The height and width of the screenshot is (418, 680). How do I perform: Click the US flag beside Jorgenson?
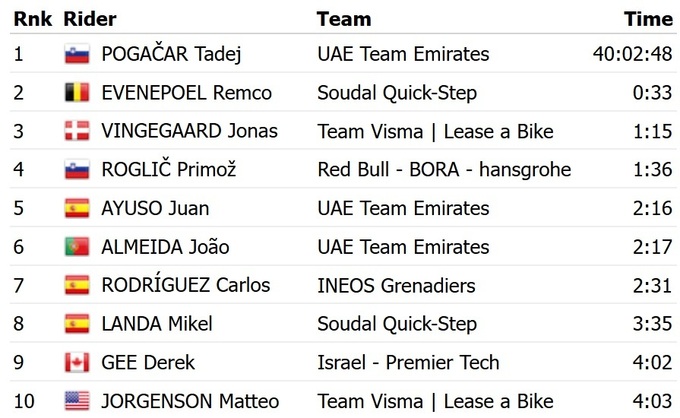point(77,401)
